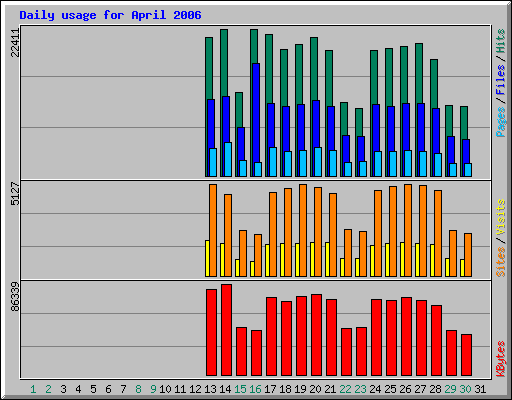Click day label 31 on the x-axis
This screenshot has width=512, height=400.
tap(480, 389)
